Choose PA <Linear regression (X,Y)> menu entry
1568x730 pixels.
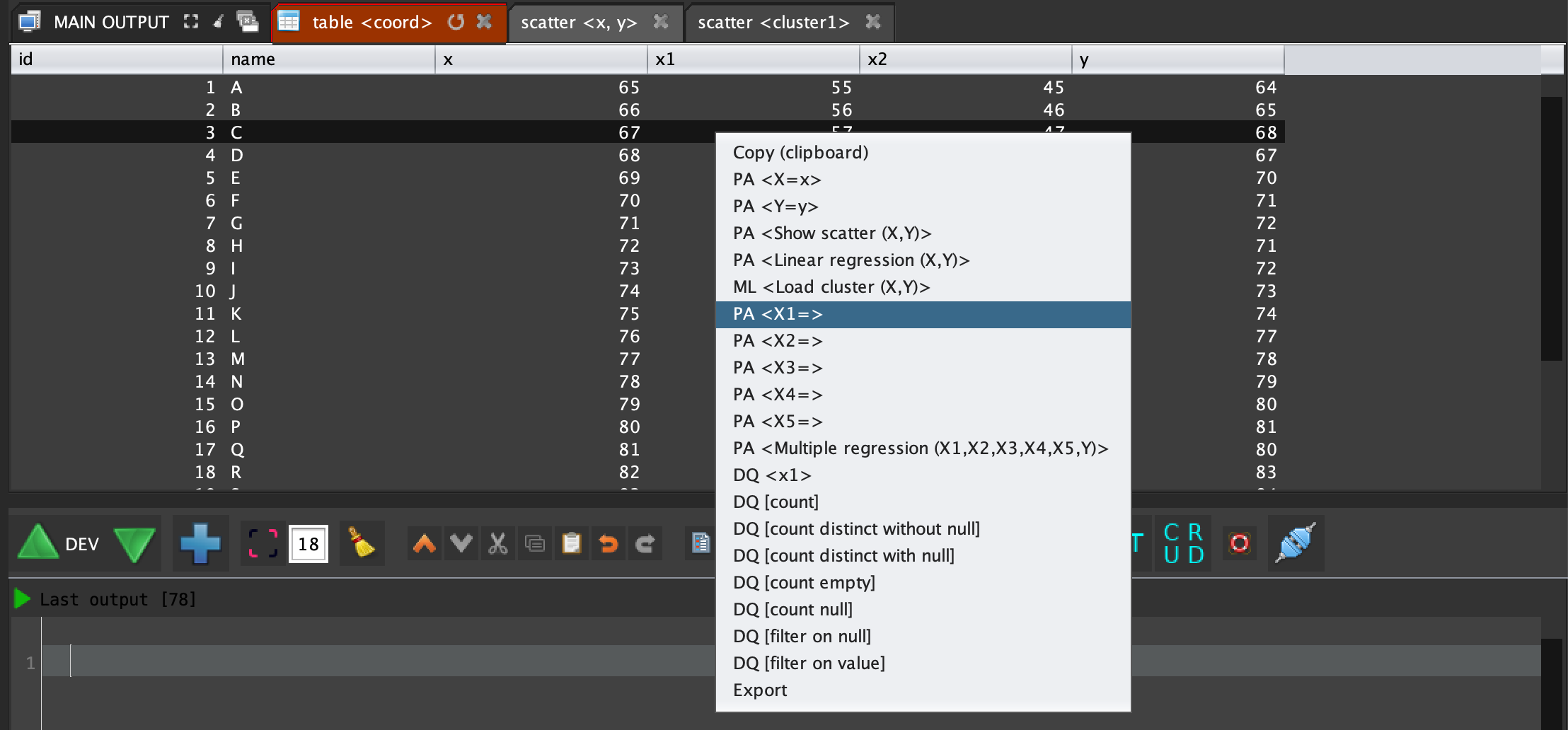tap(851, 260)
